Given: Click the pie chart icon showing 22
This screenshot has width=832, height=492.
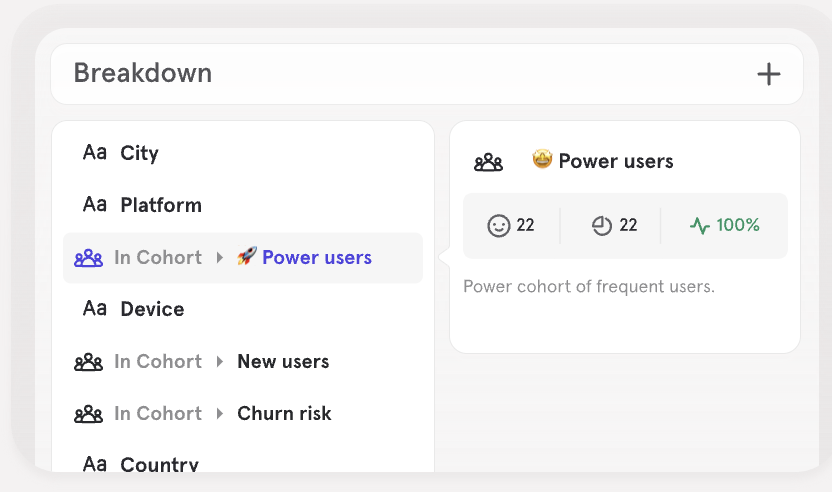Looking at the screenshot, I should [601, 226].
